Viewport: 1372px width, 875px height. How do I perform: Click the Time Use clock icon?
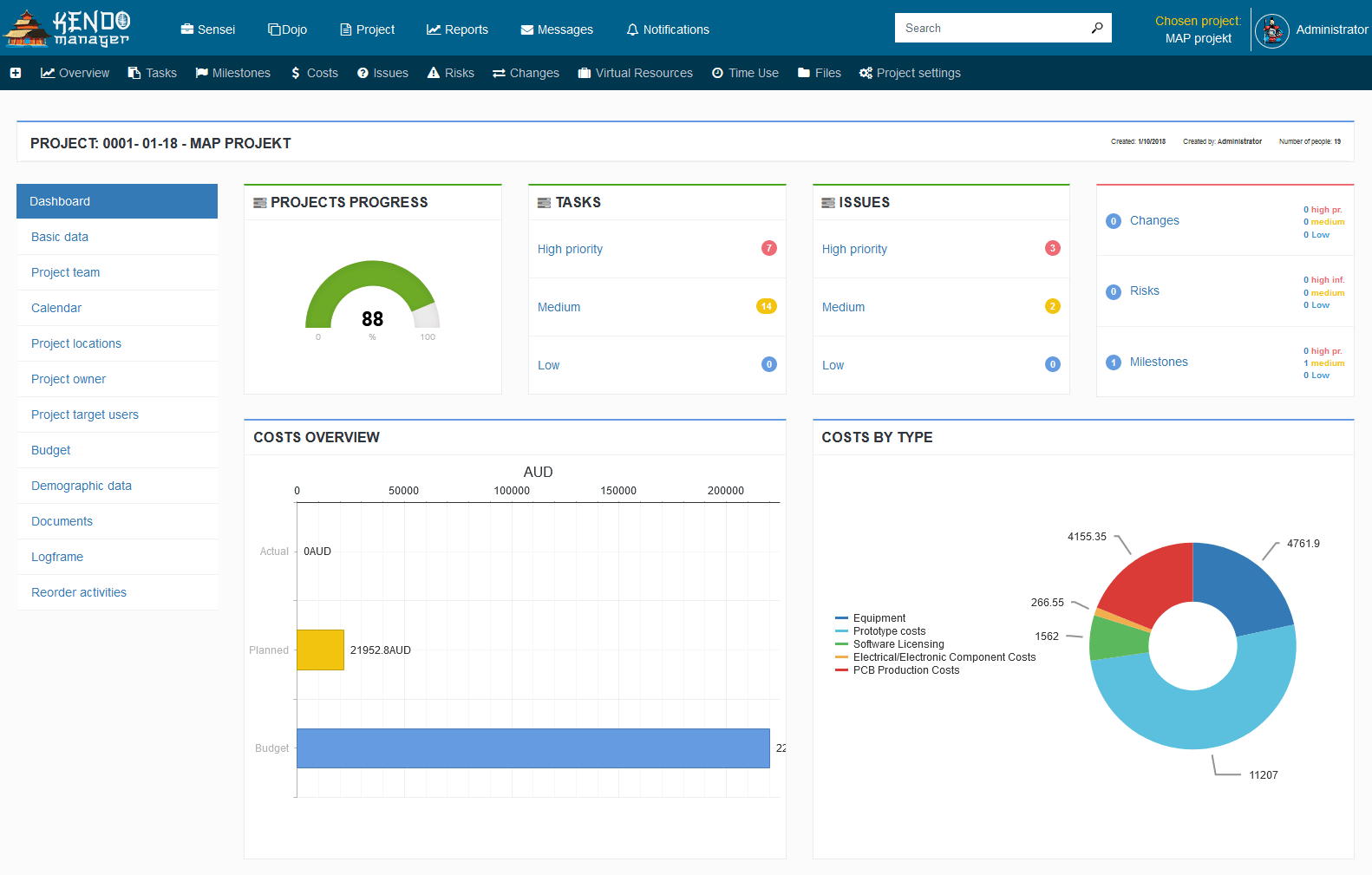[718, 73]
